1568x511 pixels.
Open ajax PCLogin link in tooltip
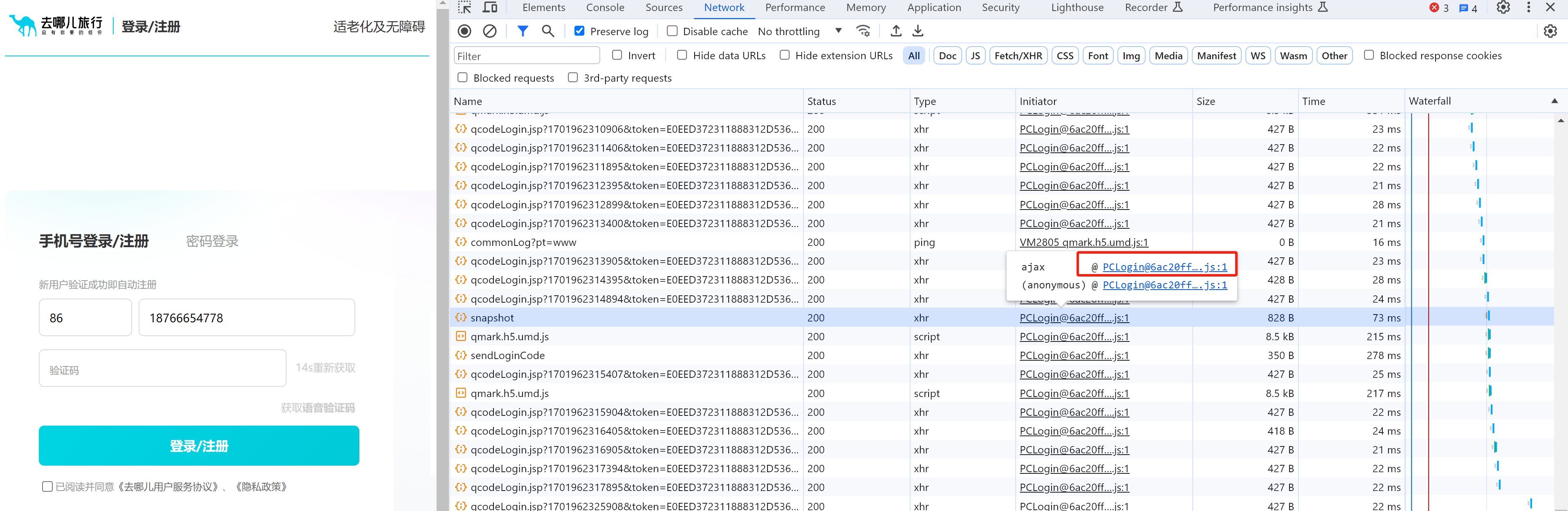pos(1164,266)
